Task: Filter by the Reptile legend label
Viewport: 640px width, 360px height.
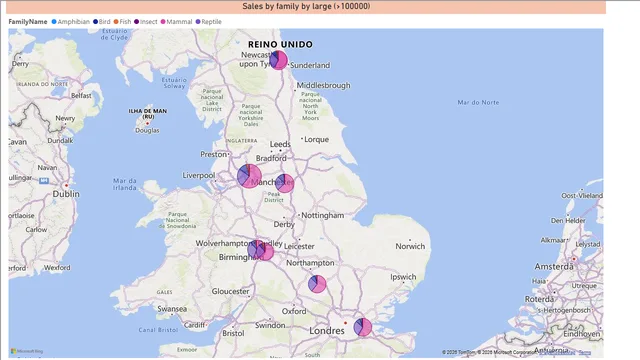Action: tap(211, 22)
